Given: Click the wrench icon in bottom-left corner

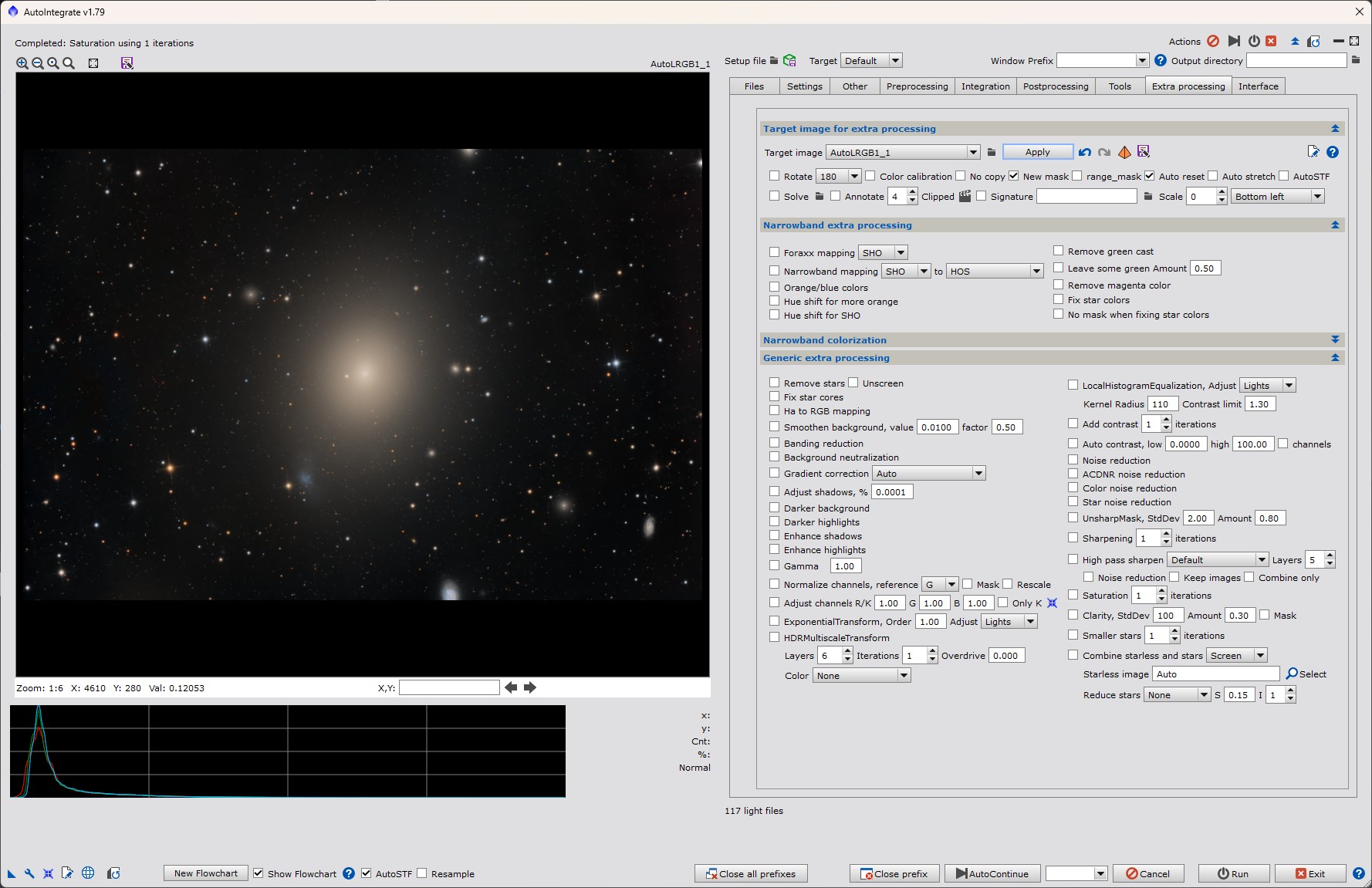Looking at the screenshot, I should pos(29,873).
